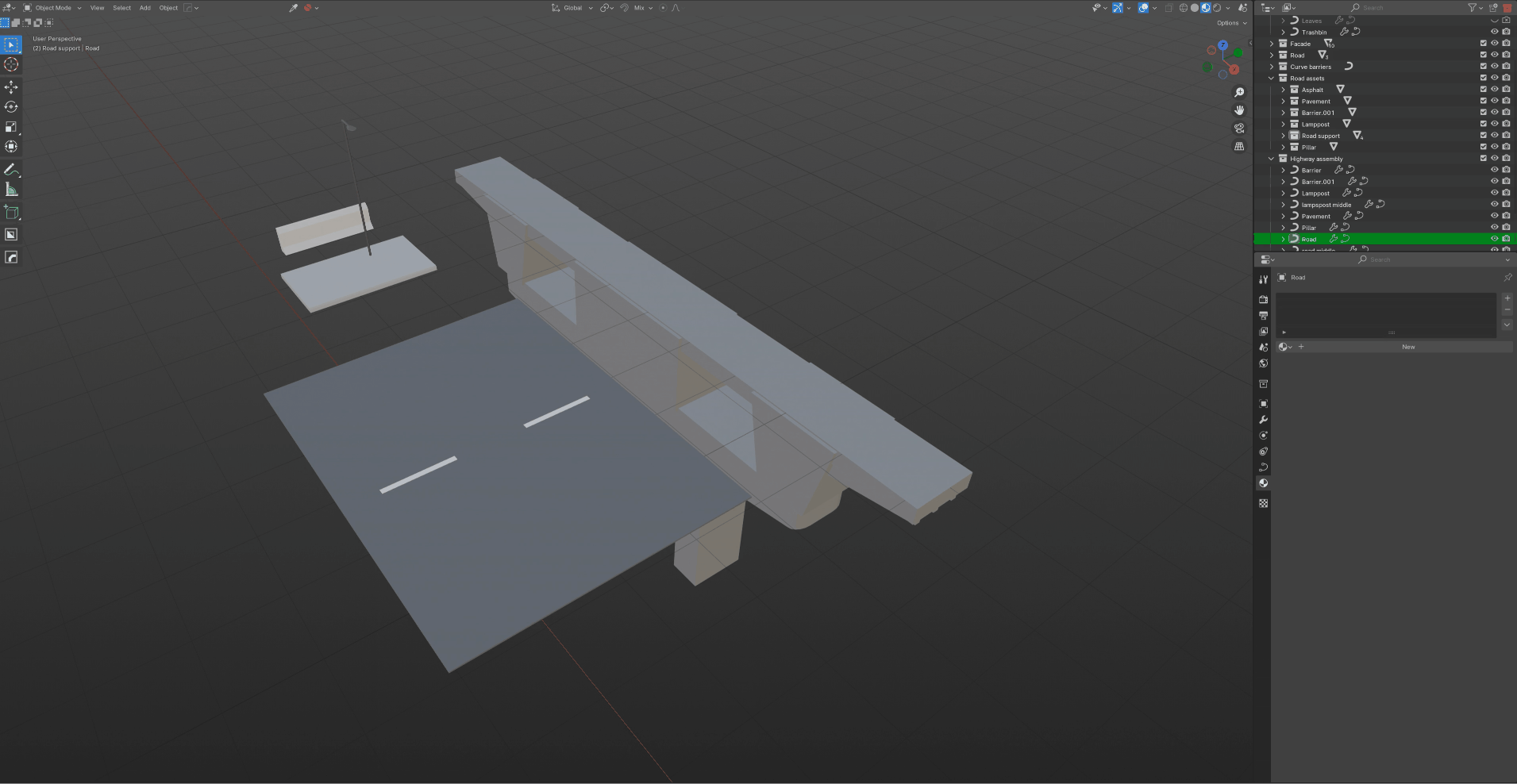Collapse the Highway assembly collection
1517x784 pixels.
click(x=1272, y=159)
